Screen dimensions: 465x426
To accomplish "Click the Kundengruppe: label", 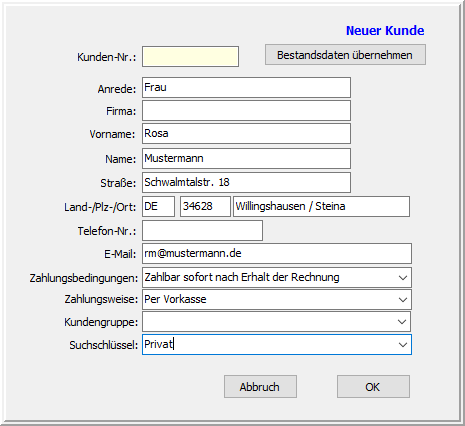I will click(101, 322).
